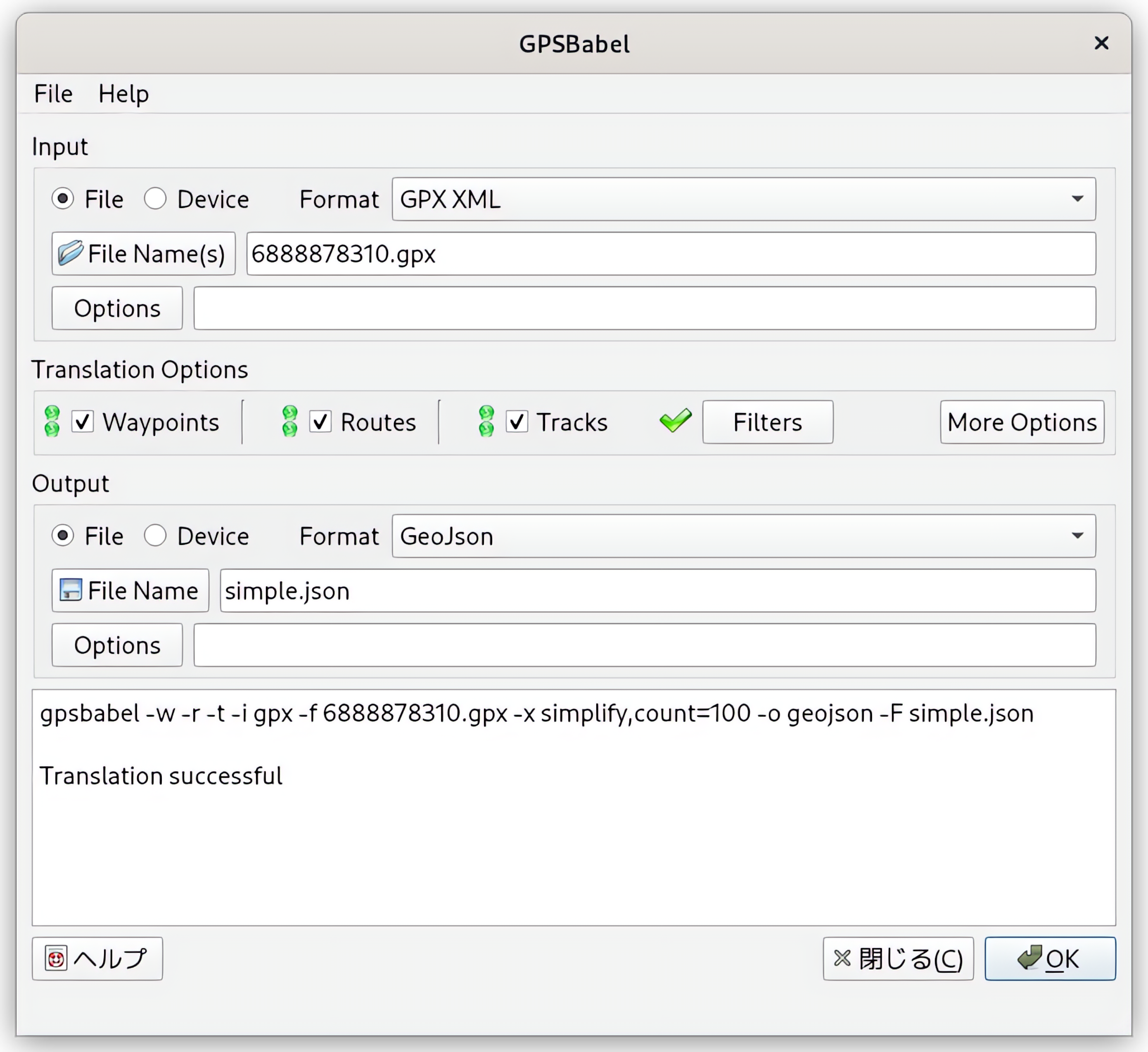This screenshot has width=1148, height=1052.
Task: Click the gpsbabel command line text
Action: click(536, 713)
